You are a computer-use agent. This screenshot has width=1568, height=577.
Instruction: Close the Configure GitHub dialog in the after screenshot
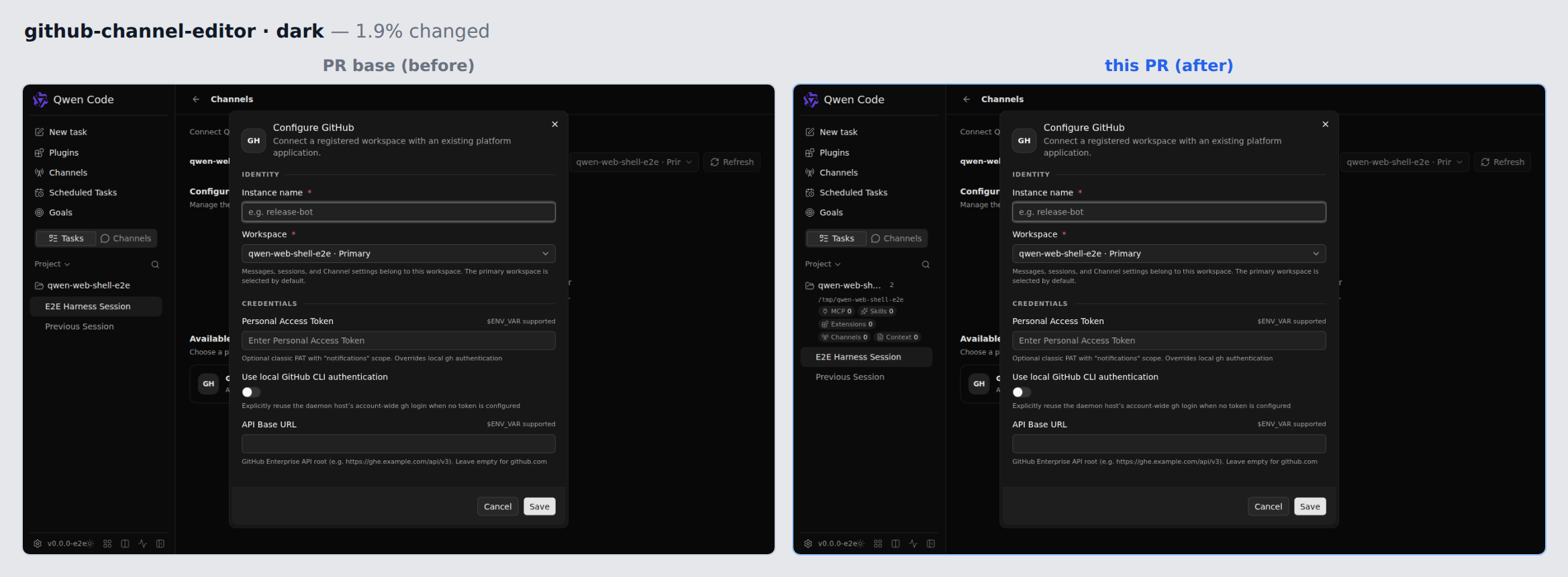[x=1326, y=124]
